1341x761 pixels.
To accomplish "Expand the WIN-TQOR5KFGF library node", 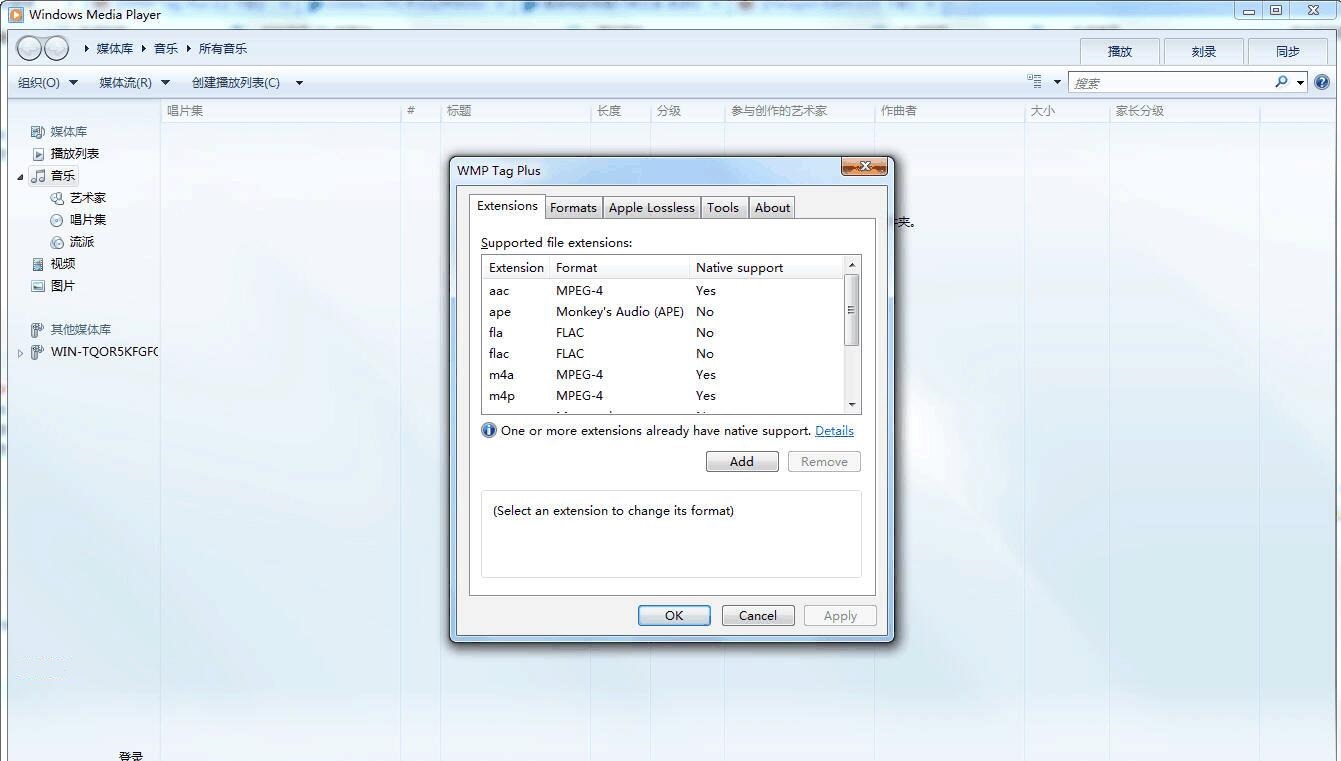I will [x=20, y=353].
